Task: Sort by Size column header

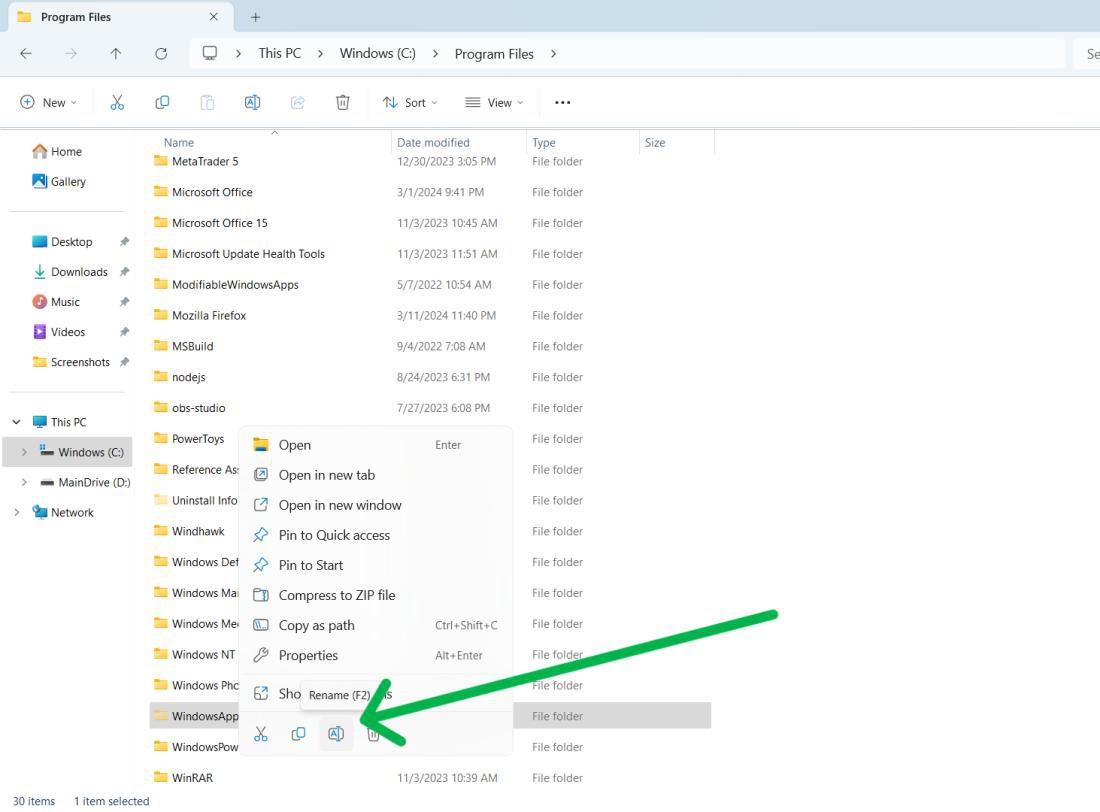Action: (x=655, y=142)
